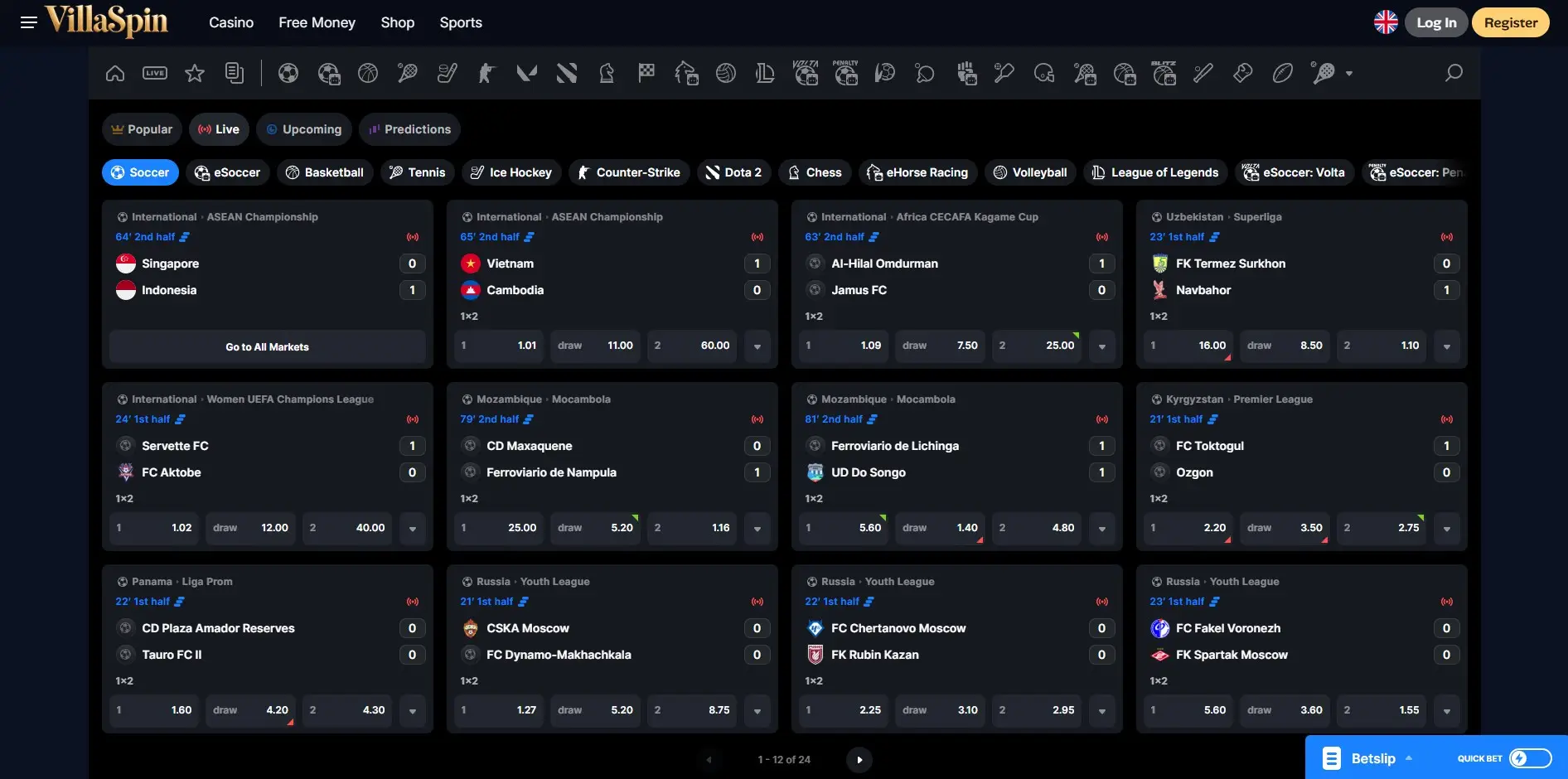Pick draw at 3.10 for Chertanovo vs Rubin
This screenshot has height=779, width=1568.
tap(940, 711)
